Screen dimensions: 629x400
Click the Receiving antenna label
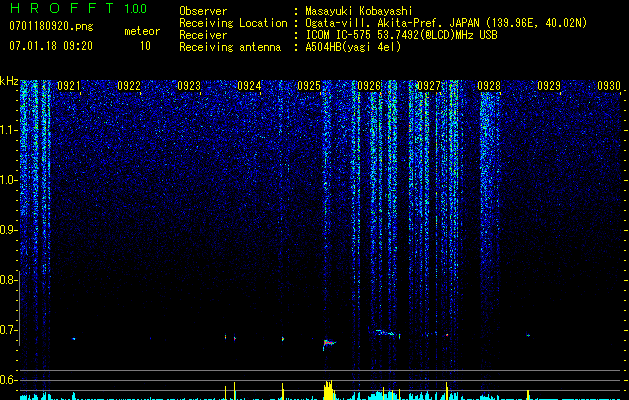pos(230,47)
